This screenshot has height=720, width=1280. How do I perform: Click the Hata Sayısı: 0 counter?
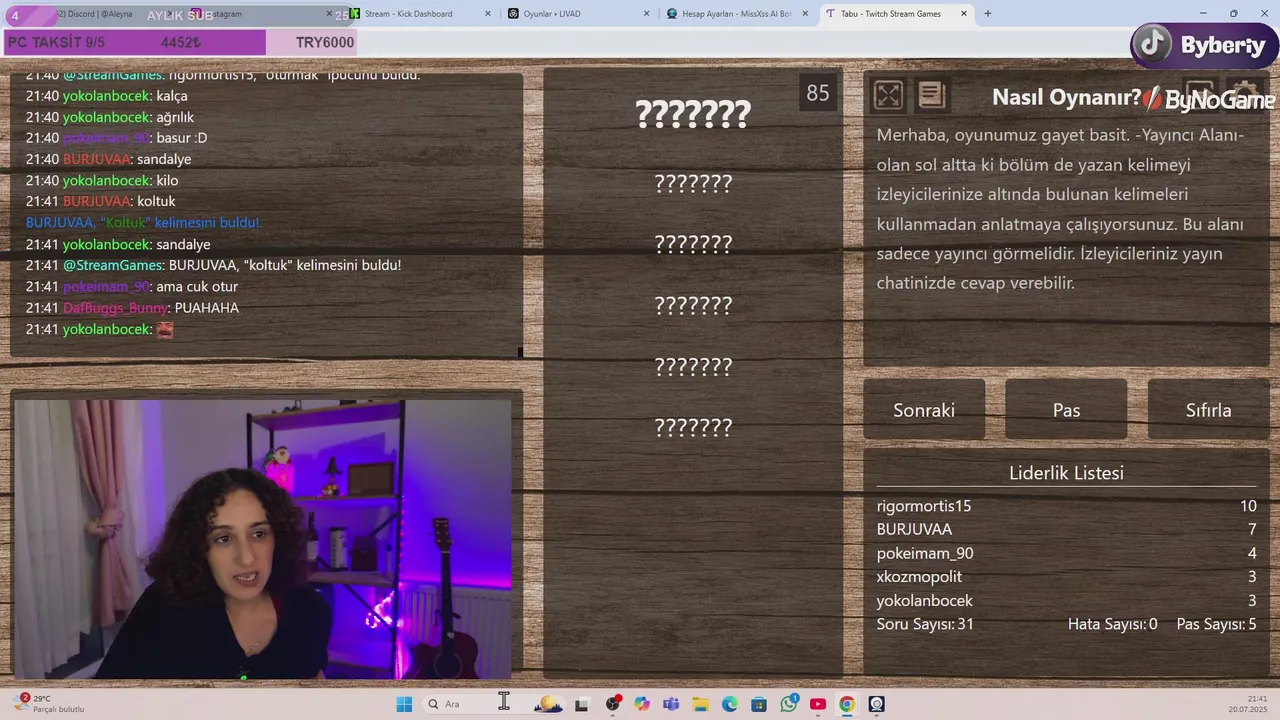1112,624
